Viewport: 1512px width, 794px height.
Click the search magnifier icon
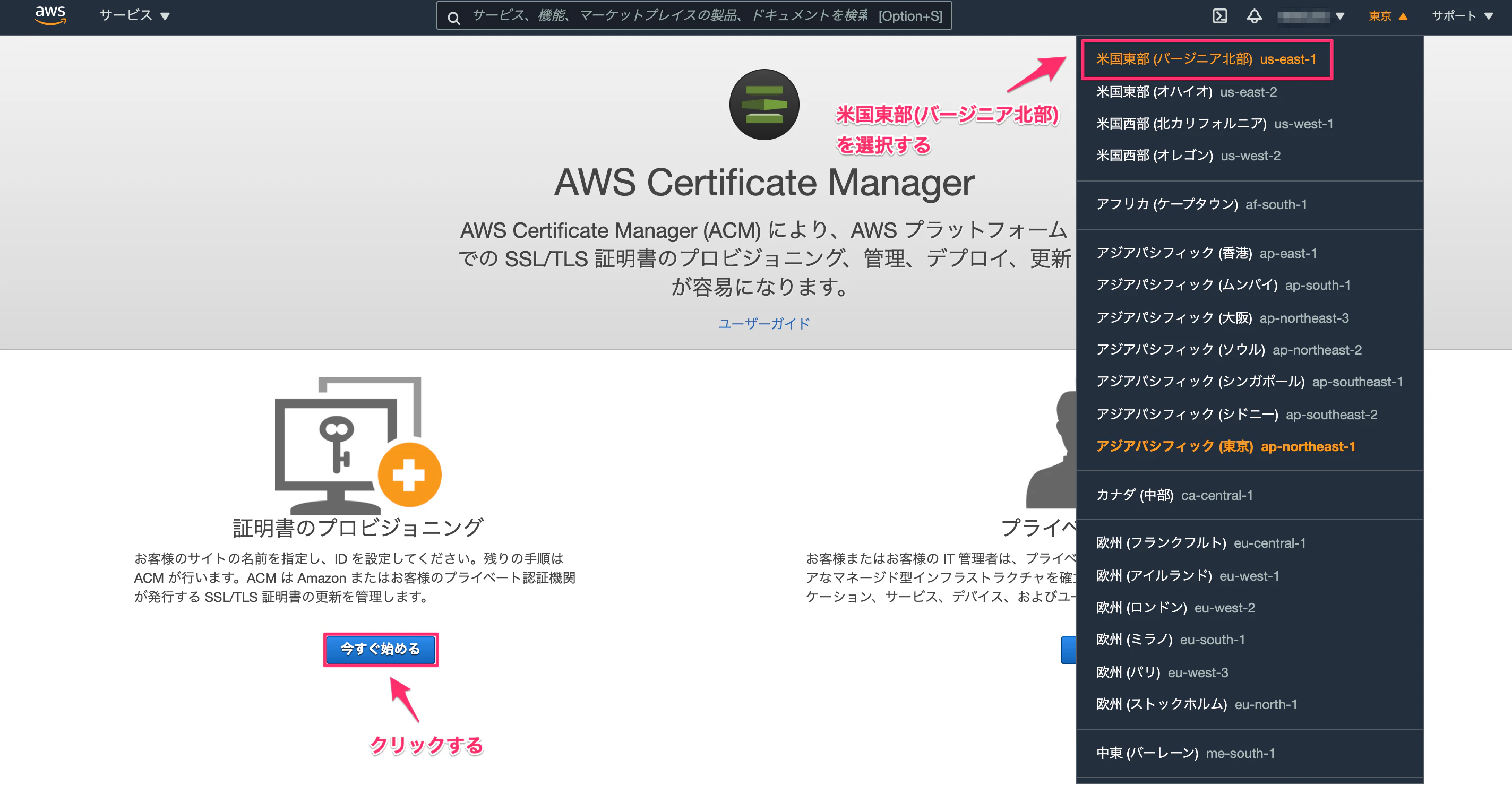454,18
